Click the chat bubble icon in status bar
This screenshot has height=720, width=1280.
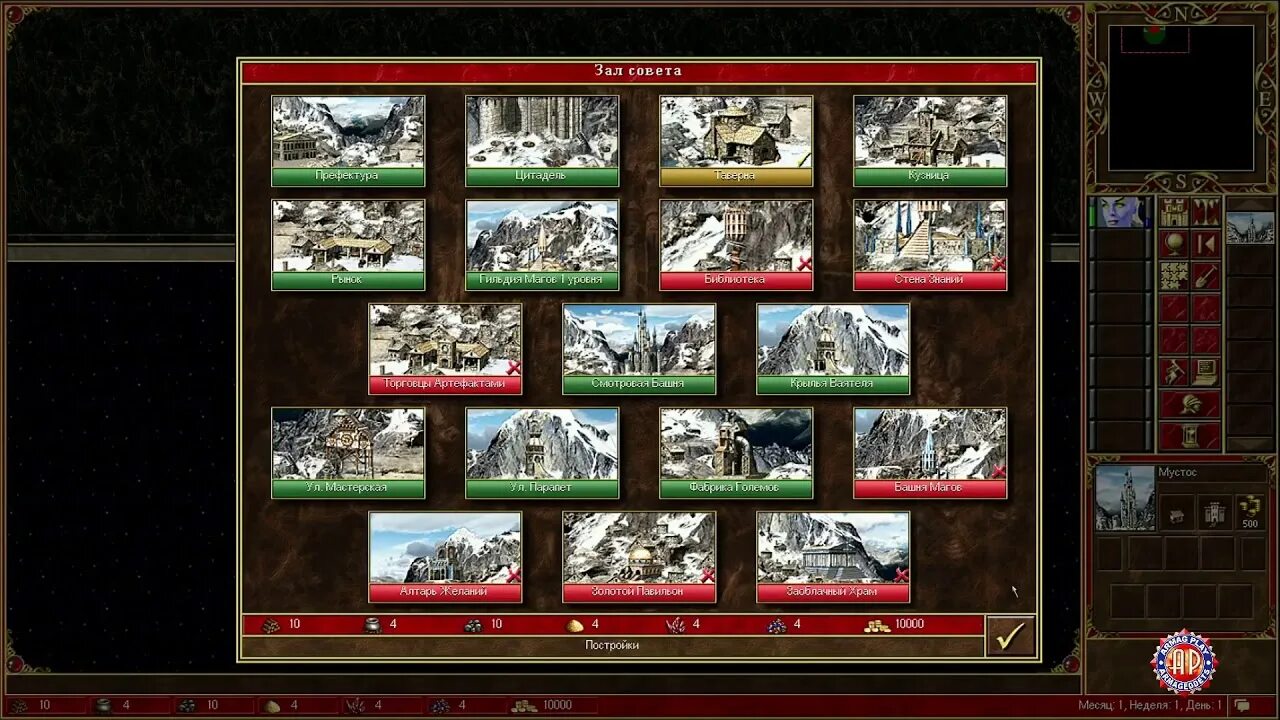click(x=1242, y=705)
